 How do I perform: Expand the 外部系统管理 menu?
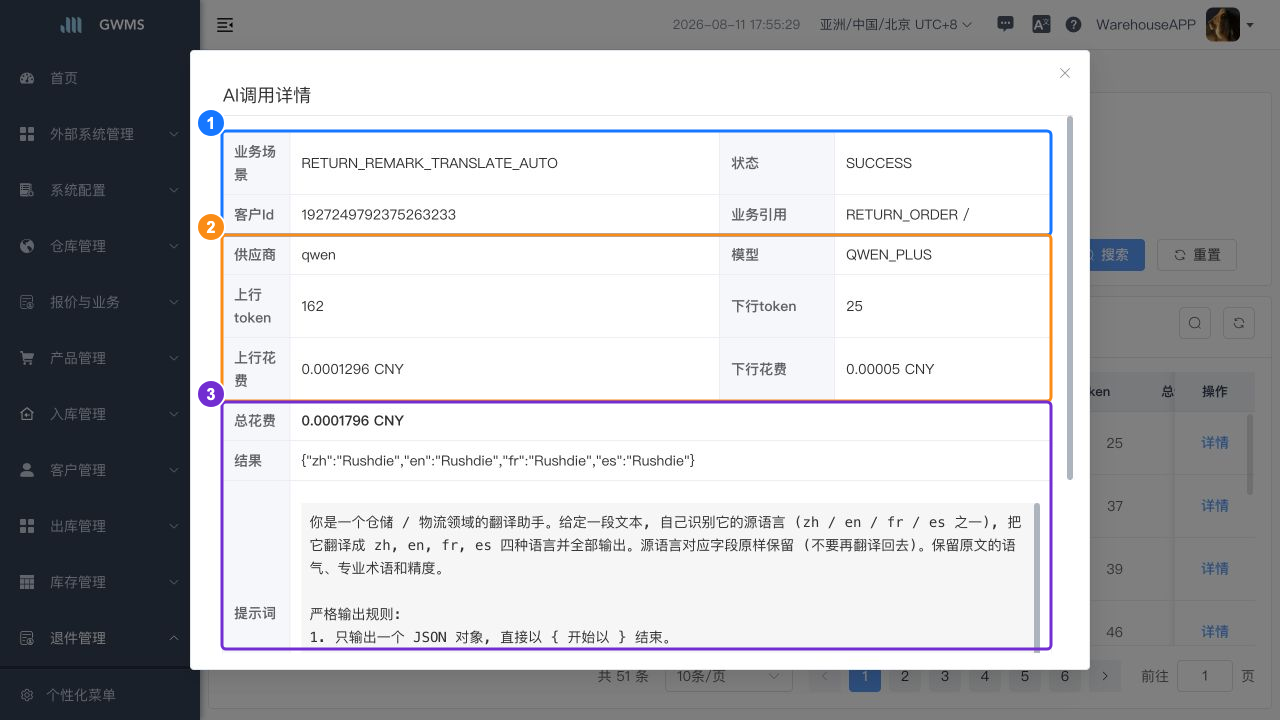100,134
